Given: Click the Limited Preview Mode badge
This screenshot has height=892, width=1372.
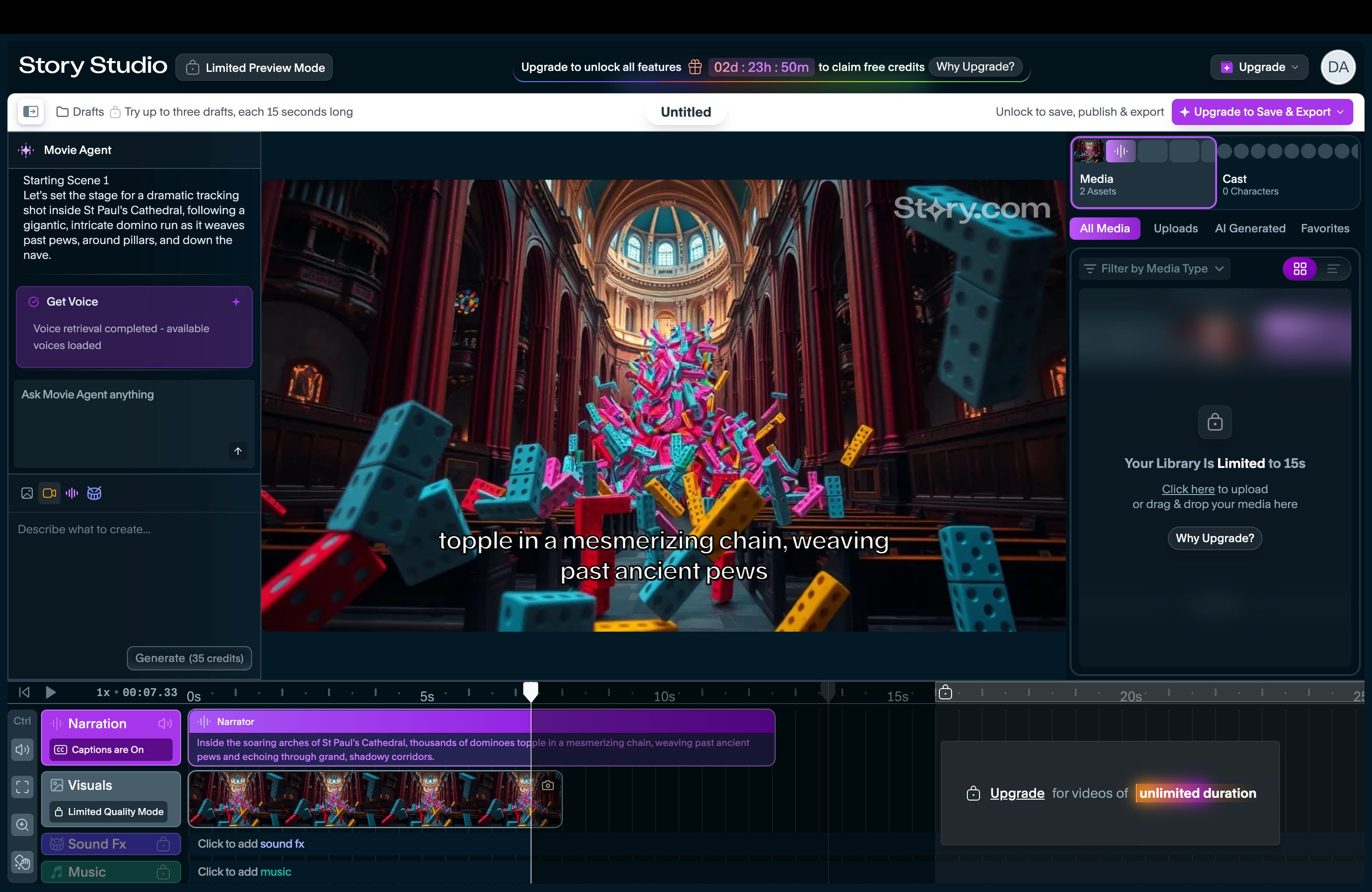Looking at the screenshot, I should (x=254, y=68).
